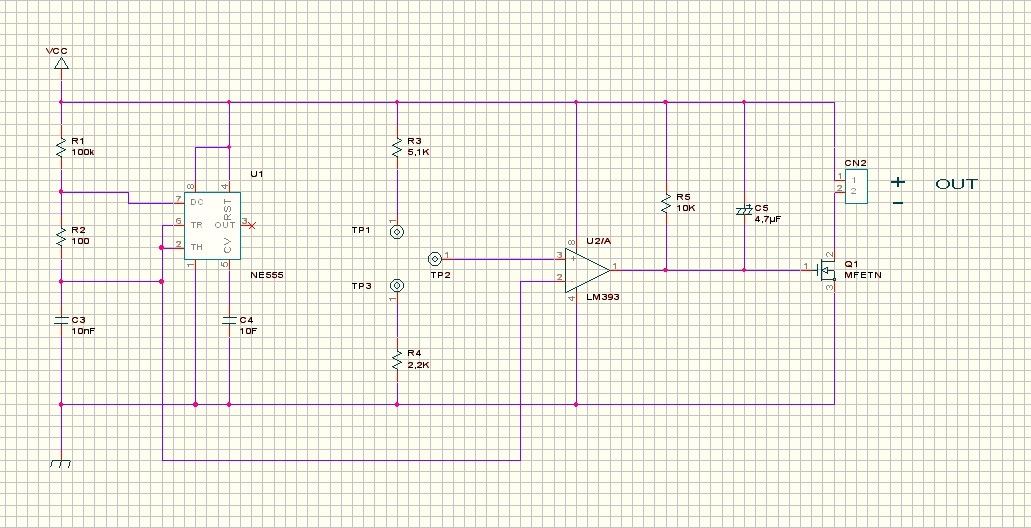
Task: Select resistor R3 symbol
Action: click(x=396, y=147)
